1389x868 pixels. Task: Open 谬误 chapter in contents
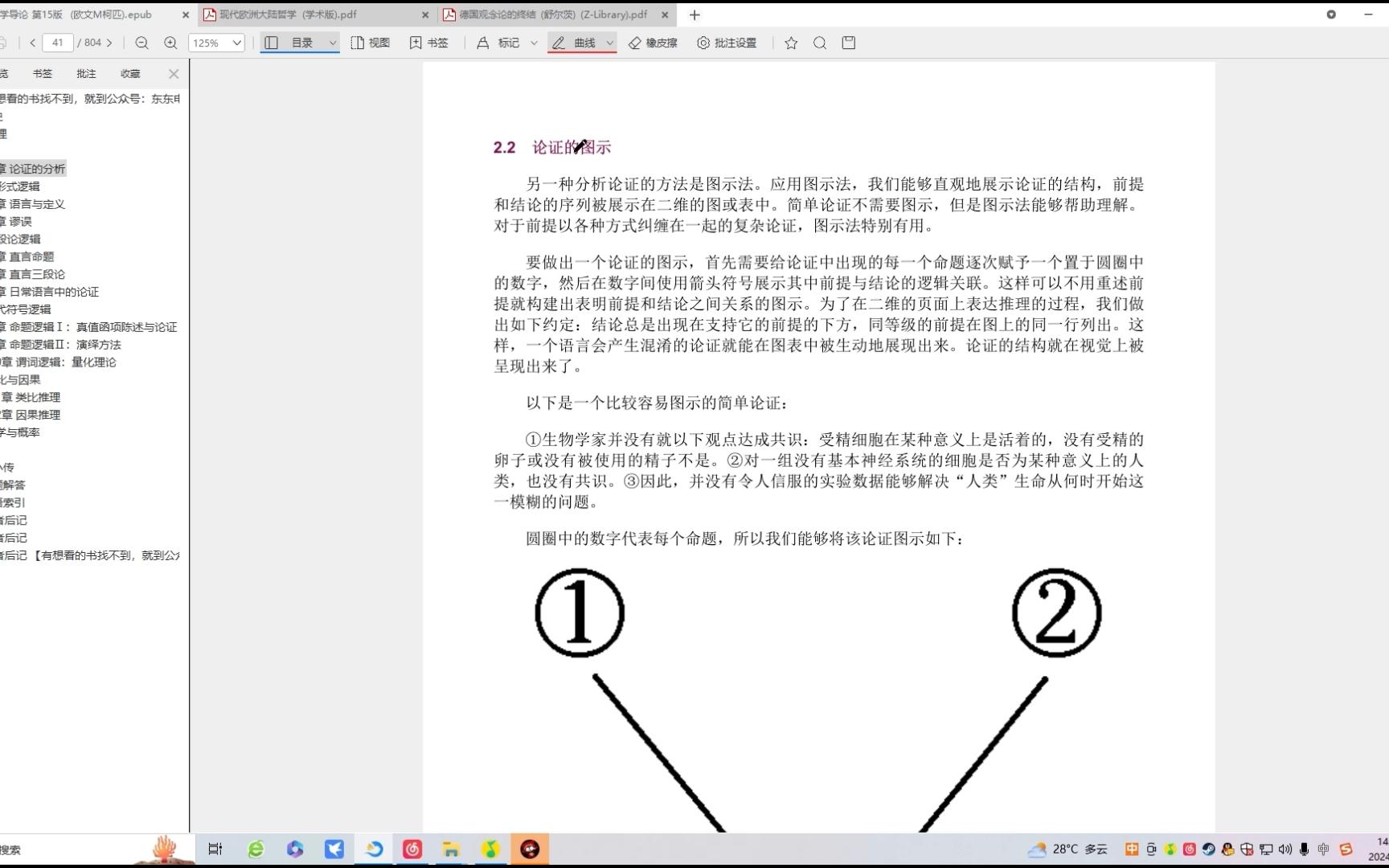[16, 222]
